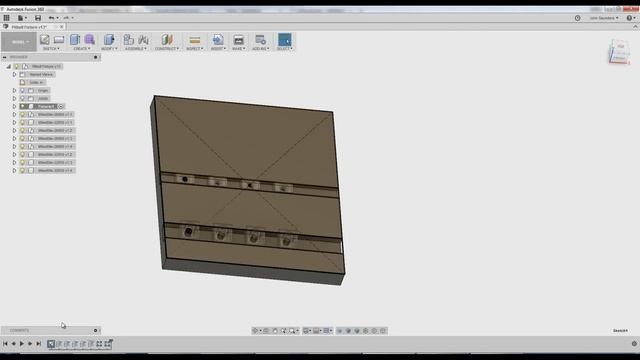Open timeline settings gear
Viewport: 640px width, 360px height.
[634, 344]
